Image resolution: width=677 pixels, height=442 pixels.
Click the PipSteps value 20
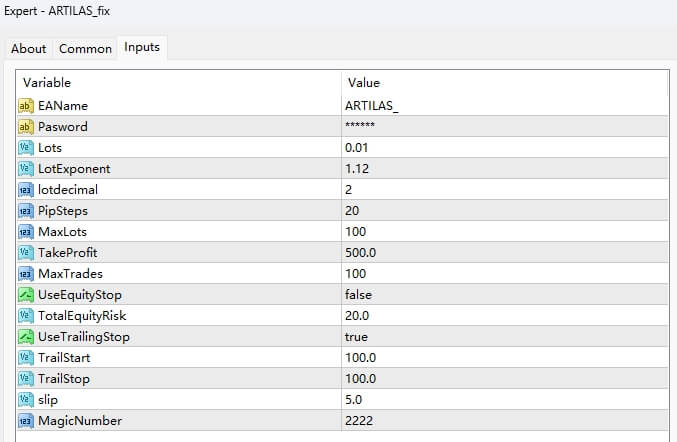click(x=352, y=210)
